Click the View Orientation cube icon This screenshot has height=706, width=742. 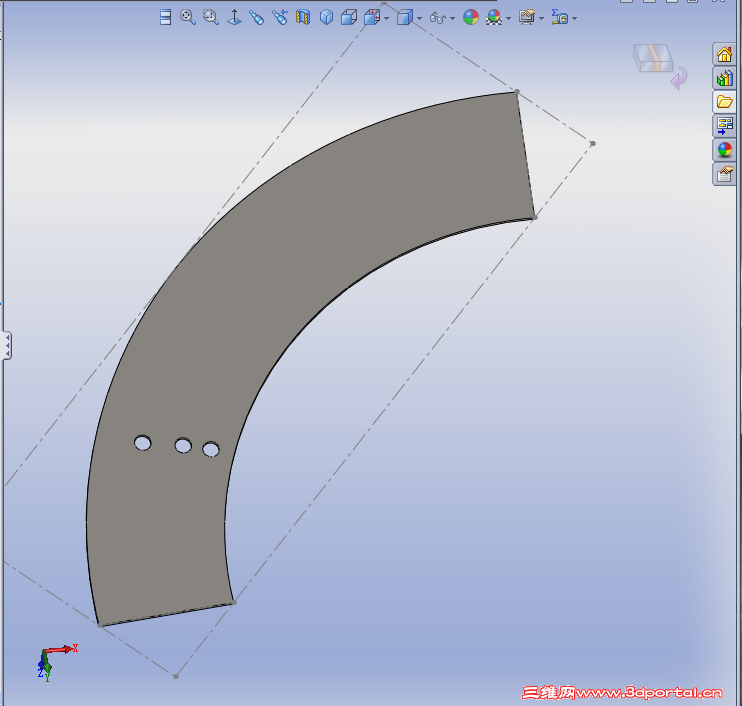point(405,18)
